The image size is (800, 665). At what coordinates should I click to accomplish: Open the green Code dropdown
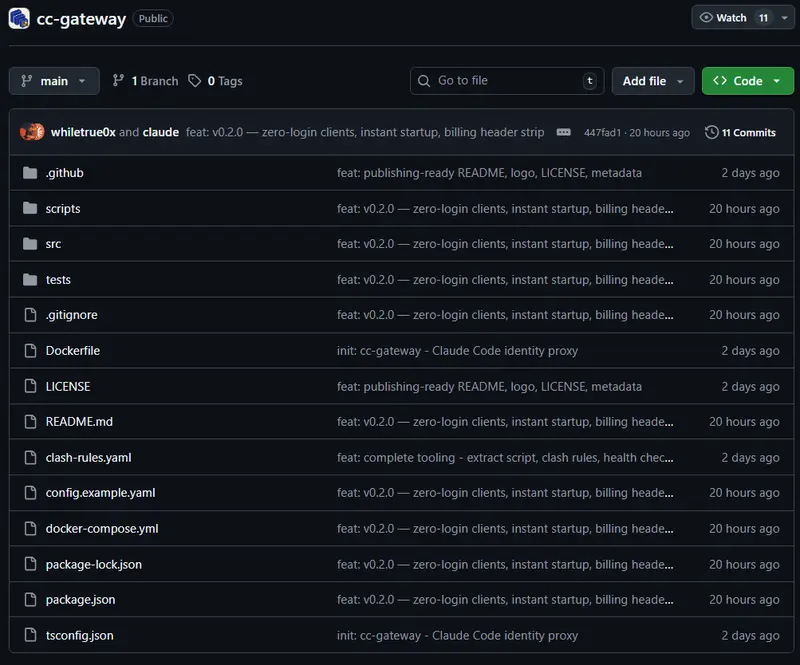(747, 81)
